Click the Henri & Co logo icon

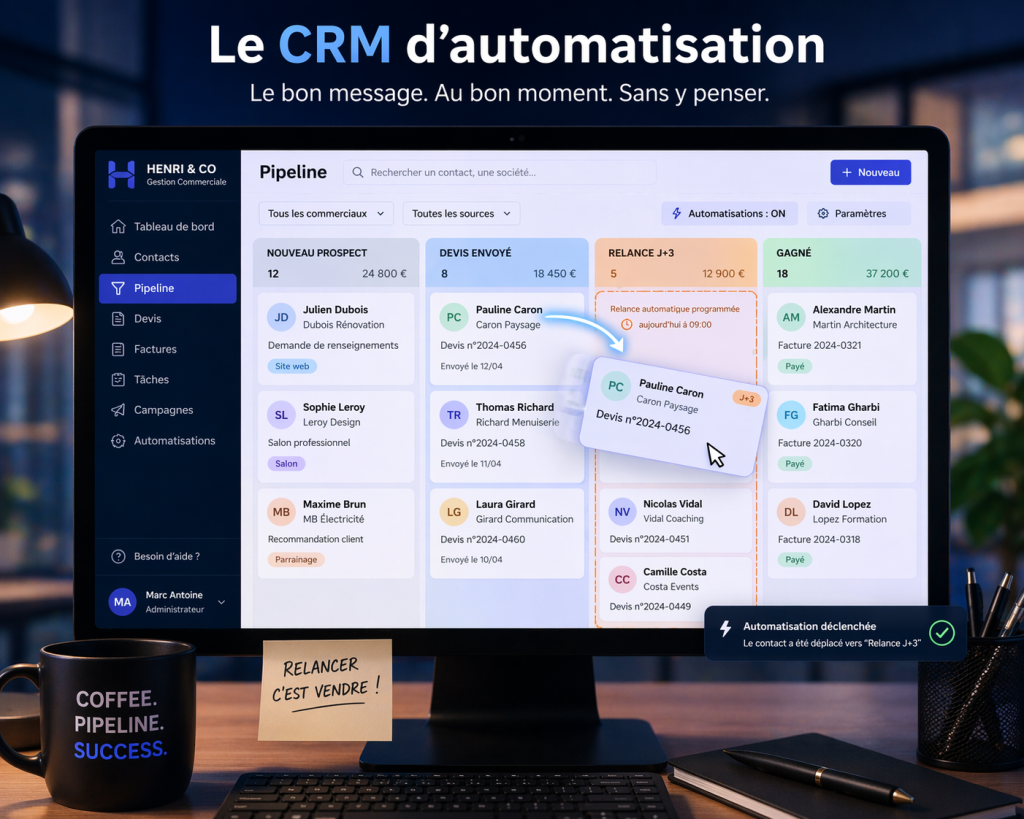point(121,174)
